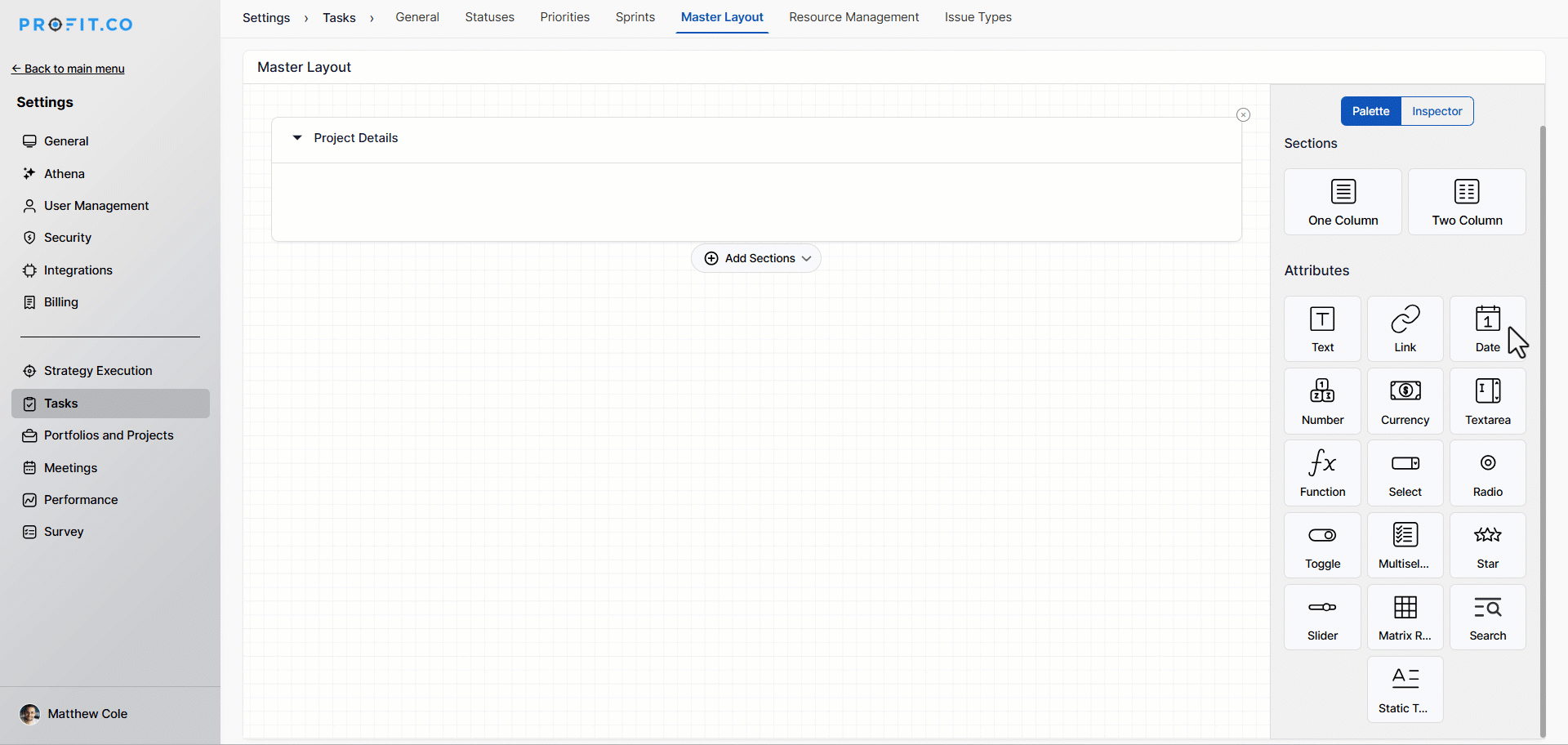
Task: Switch to the Resource Management tab
Action: tap(853, 17)
